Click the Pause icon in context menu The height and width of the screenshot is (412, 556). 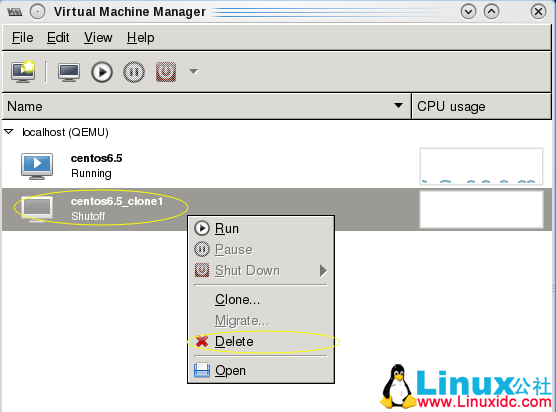(202, 249)
